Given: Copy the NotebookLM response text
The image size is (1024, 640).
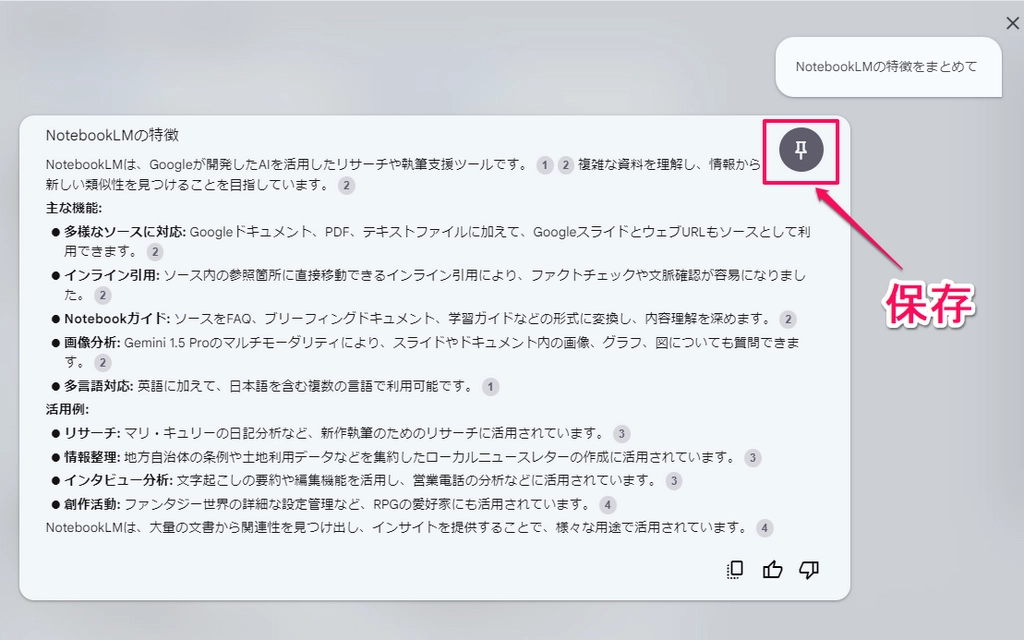Looking at the screenshot, I should click(x=735, y=569).
